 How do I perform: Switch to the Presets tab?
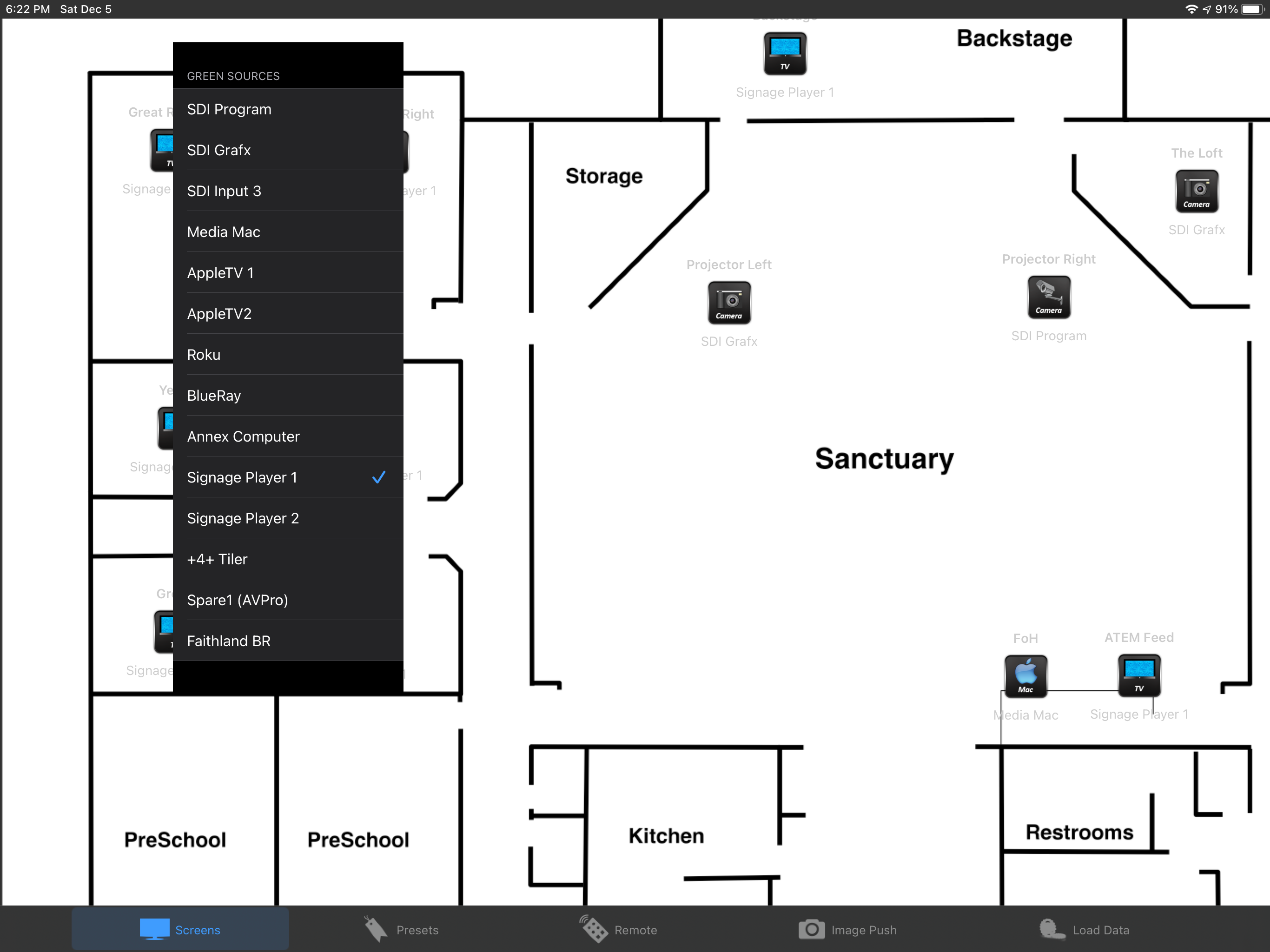pos(400,930)
